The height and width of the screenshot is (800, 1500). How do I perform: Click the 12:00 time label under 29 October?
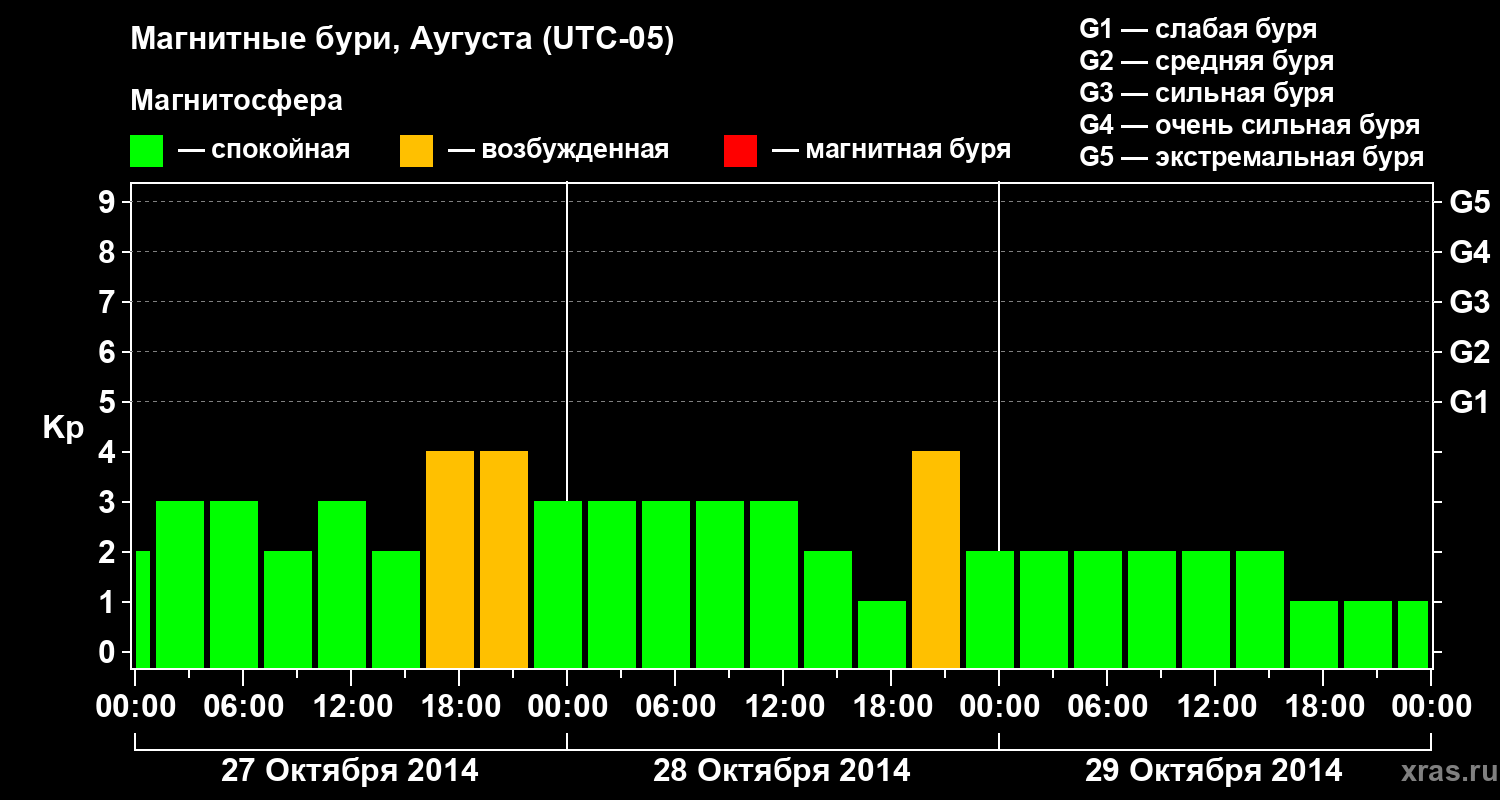tap(1215, 706)
